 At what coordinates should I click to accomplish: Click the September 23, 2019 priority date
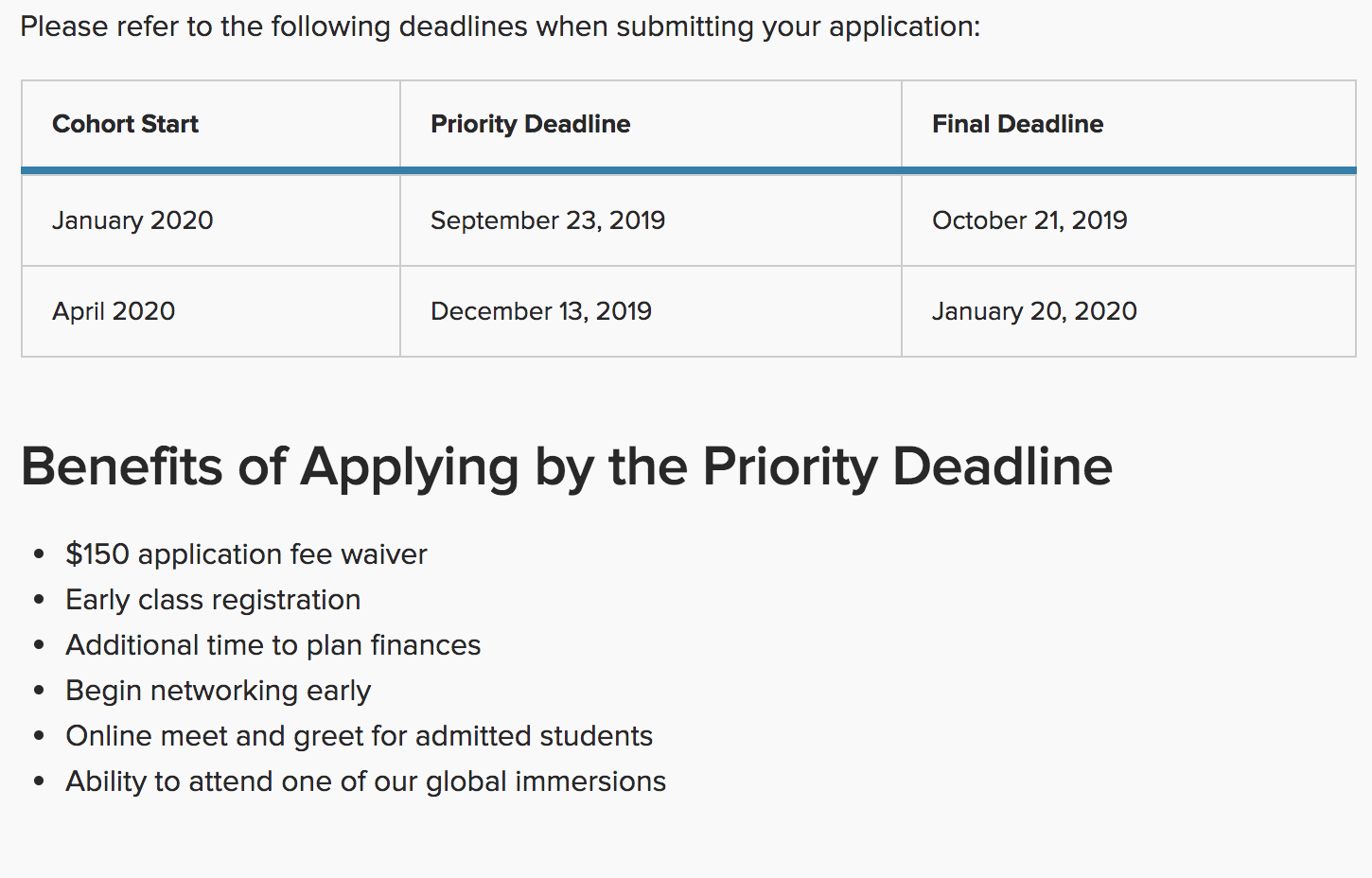coord(548,220)
